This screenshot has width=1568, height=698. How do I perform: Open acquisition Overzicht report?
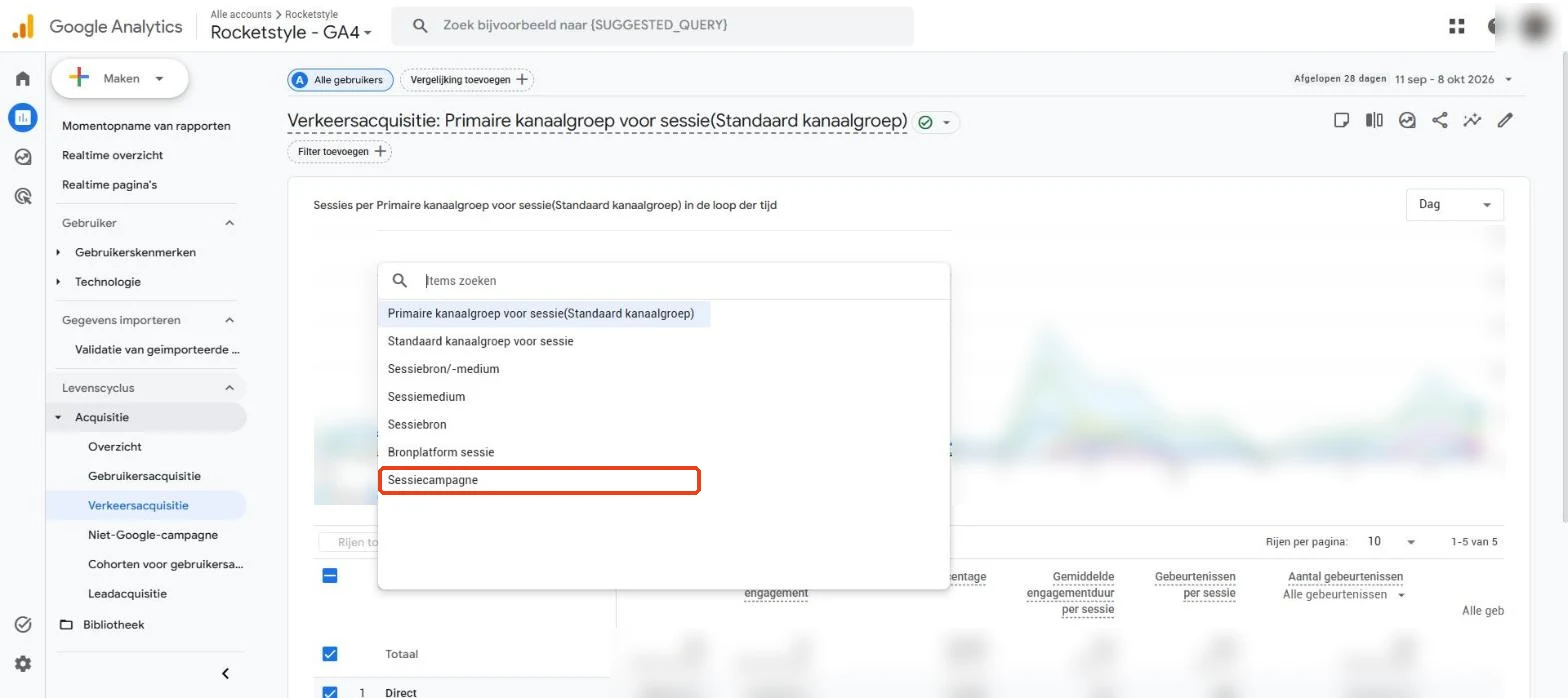click(115, 447)
